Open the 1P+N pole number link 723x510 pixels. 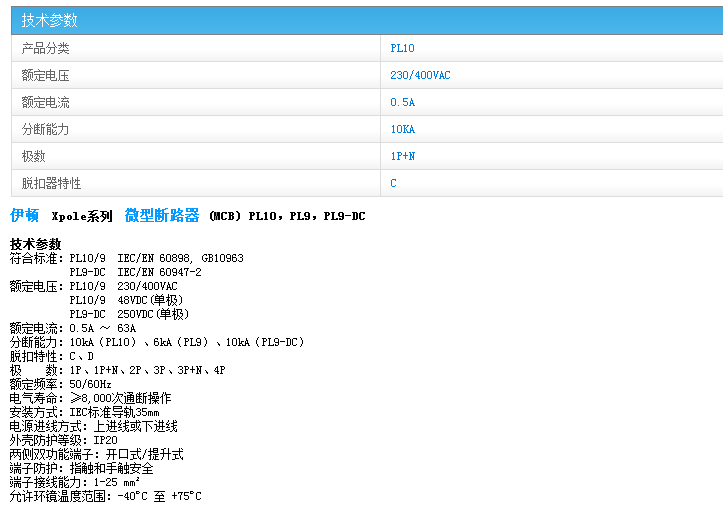pyautogui.click(x=403, y=156)
